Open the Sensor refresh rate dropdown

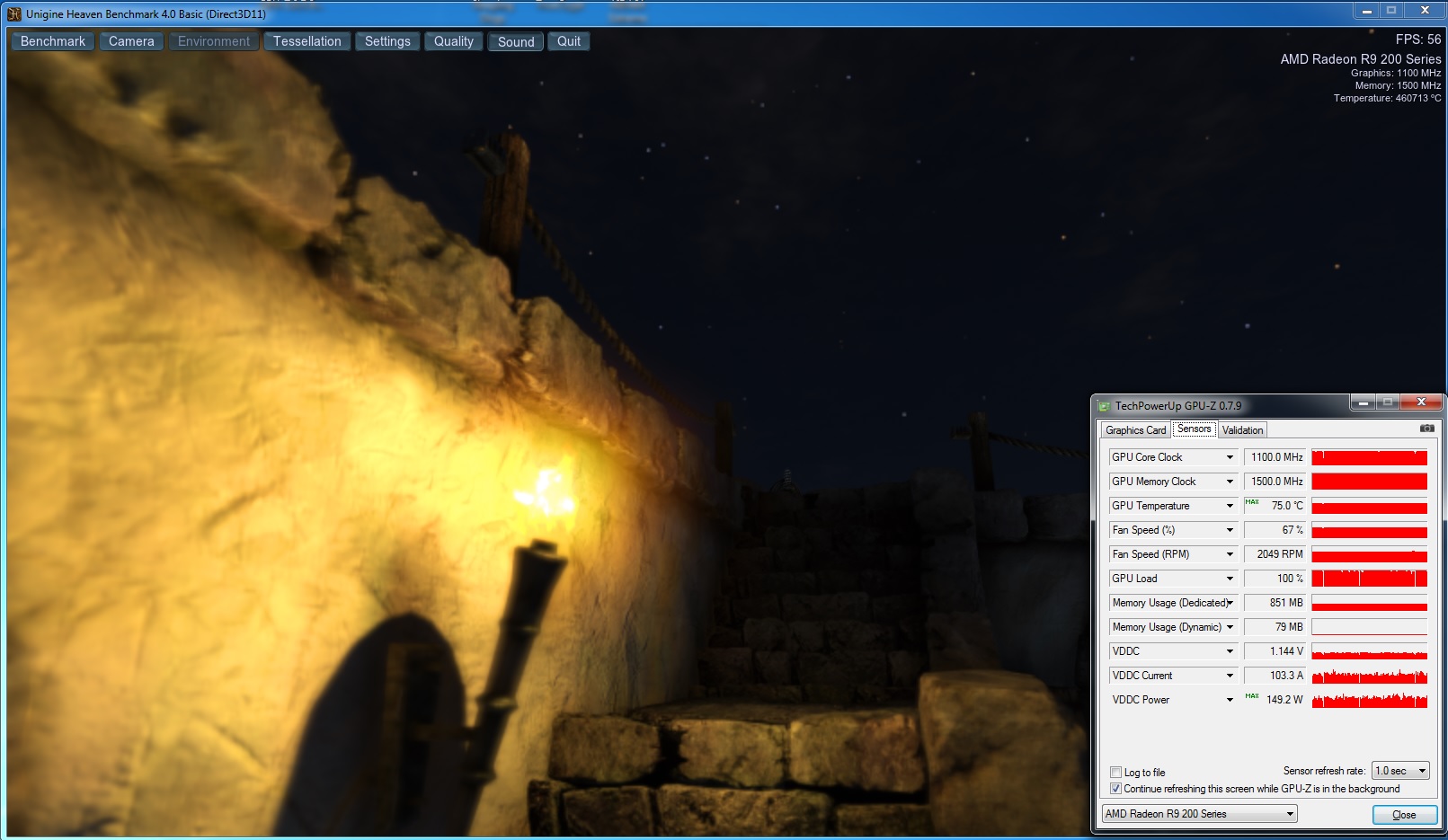[x=1400, y=771]
